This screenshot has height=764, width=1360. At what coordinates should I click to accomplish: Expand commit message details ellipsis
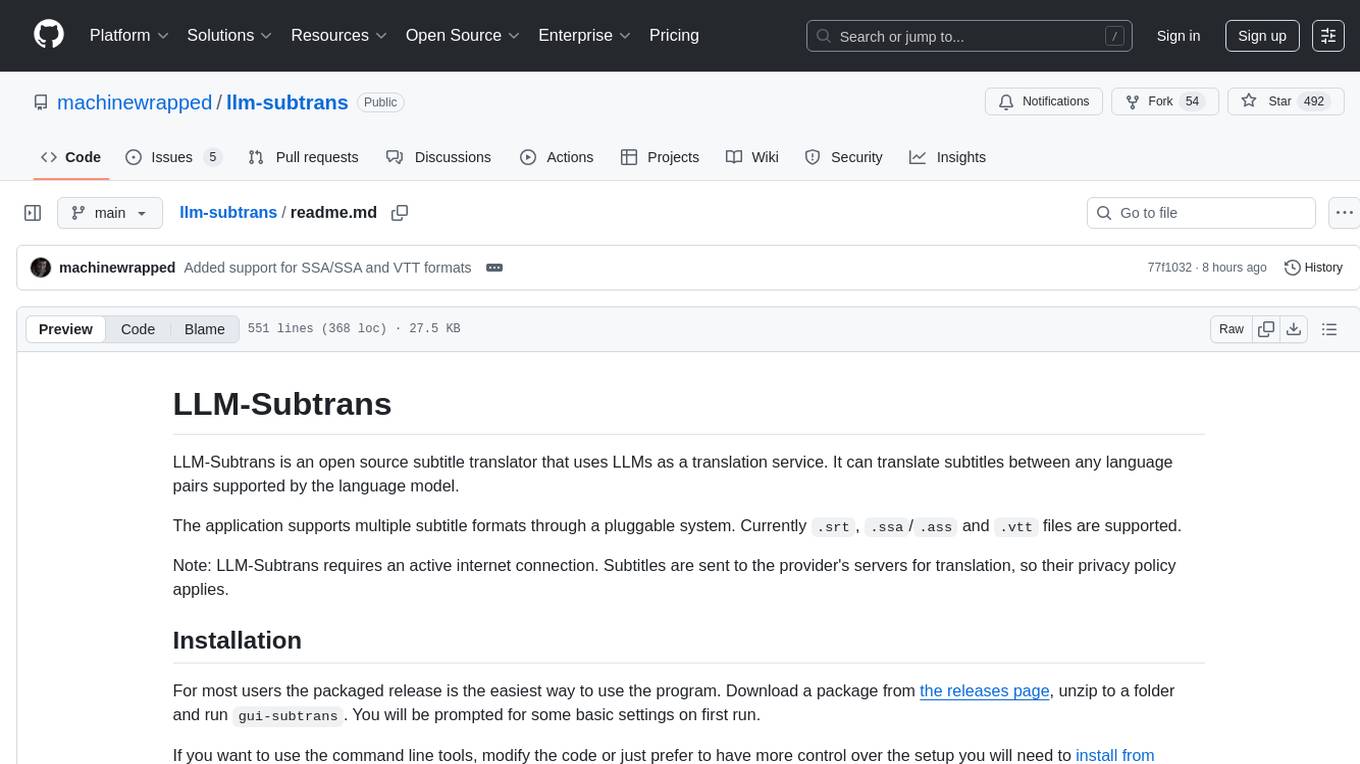pyautogui.click(x=494, y=268)
